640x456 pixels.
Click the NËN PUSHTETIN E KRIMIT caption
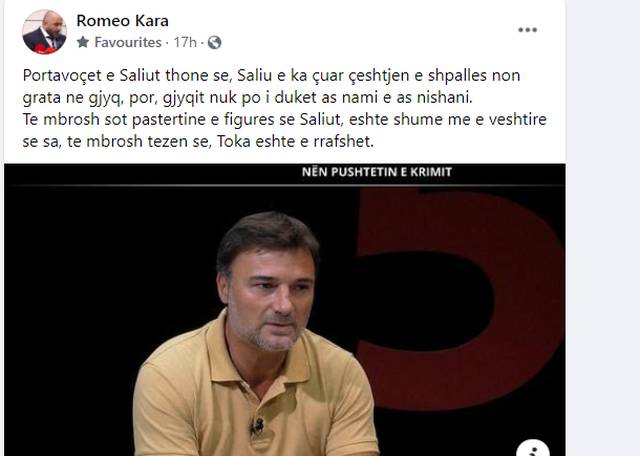pos(377,172)
